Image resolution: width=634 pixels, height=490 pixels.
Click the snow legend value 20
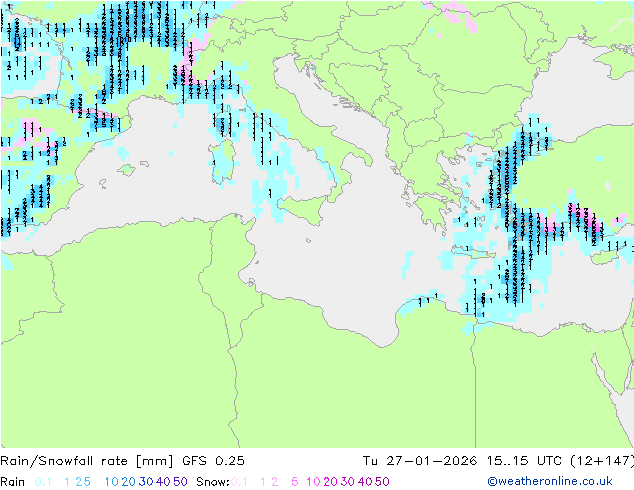[x=330, y=482]
